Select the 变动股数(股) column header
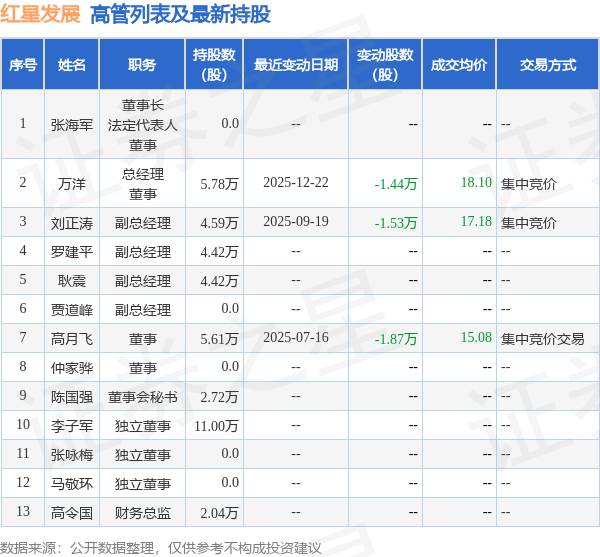 point(385,64)
